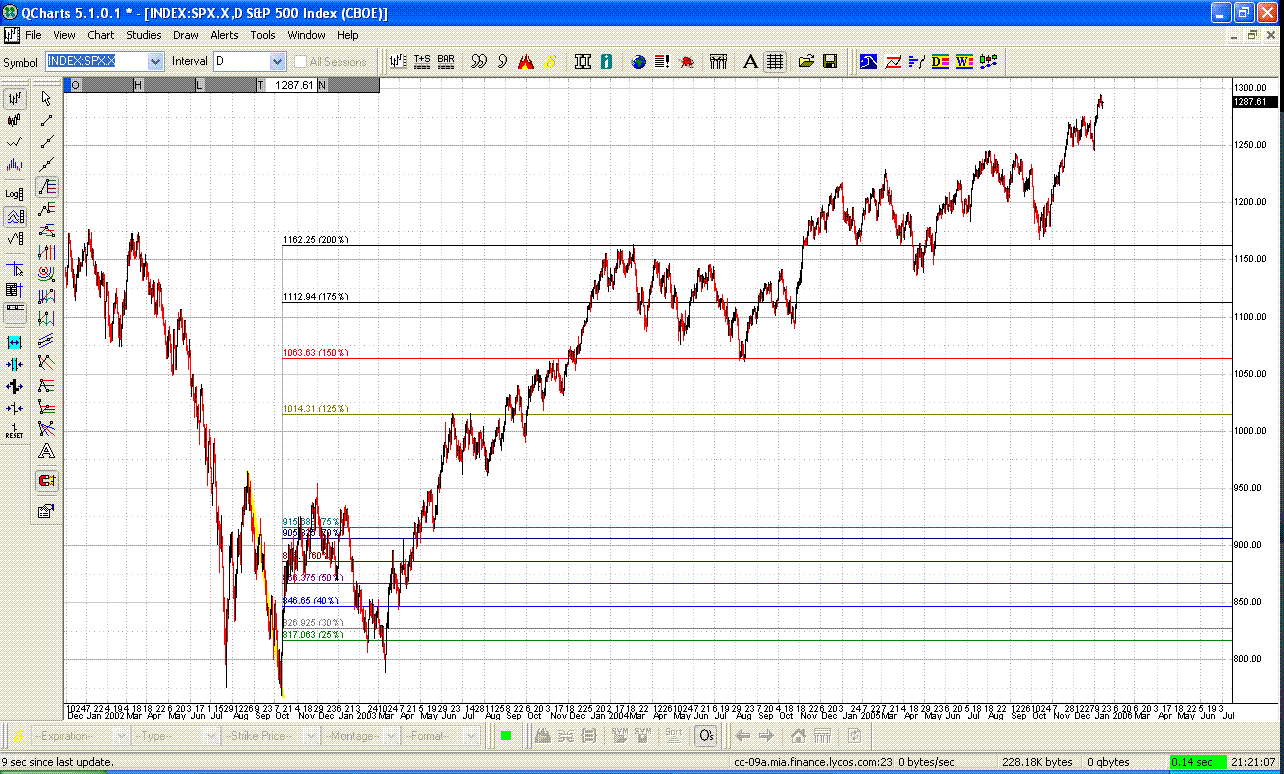Click the T+S time and sales icon
The image size is (1284, 774).
click(422, 61)
